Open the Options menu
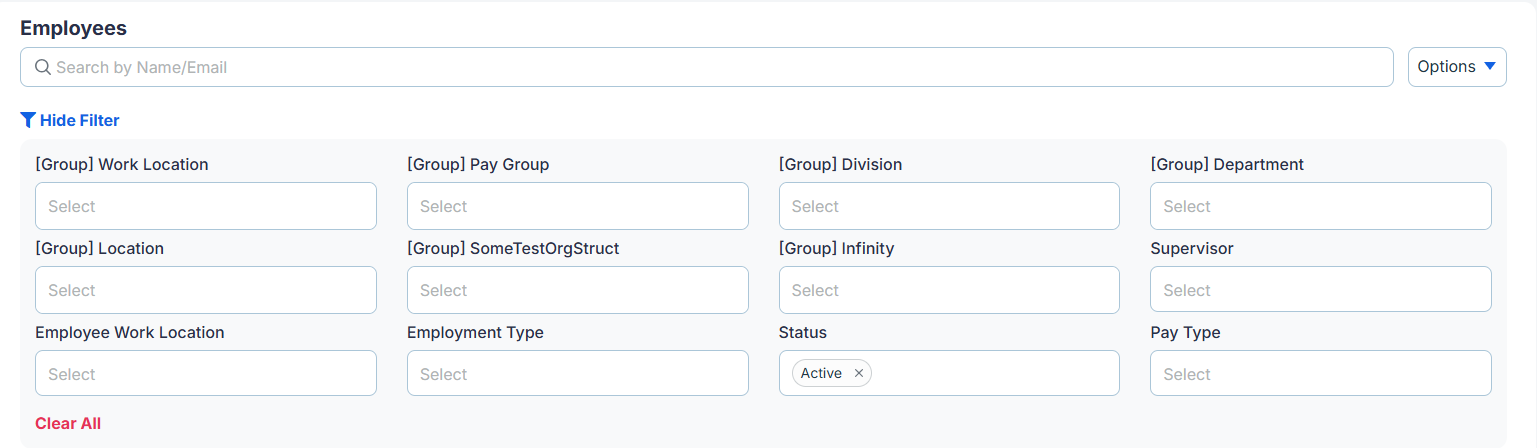 (1457, 67)
